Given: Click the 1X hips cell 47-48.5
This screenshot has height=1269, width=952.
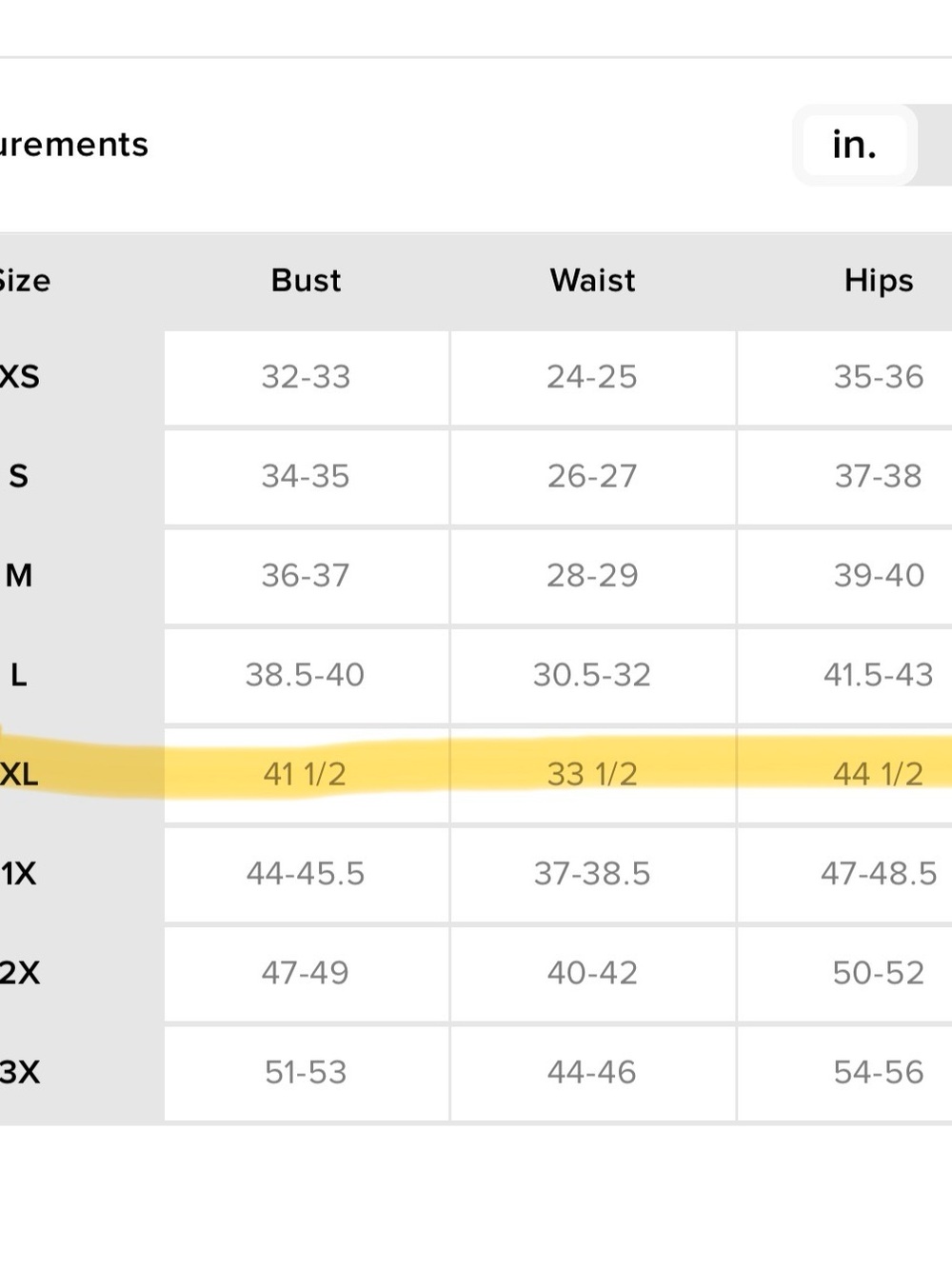Looking at the screenshot, I should [845, 874].
